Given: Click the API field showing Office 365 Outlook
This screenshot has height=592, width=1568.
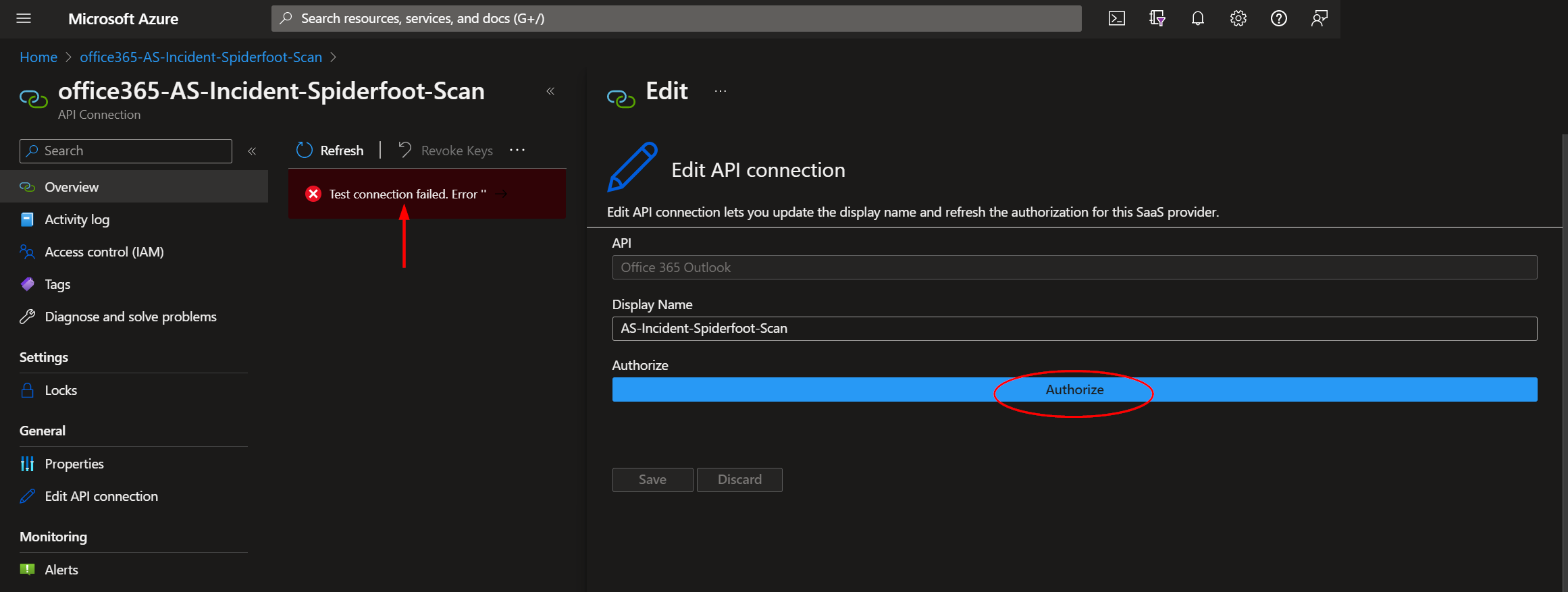Looking at the screenshot, I should [1074, 267].
